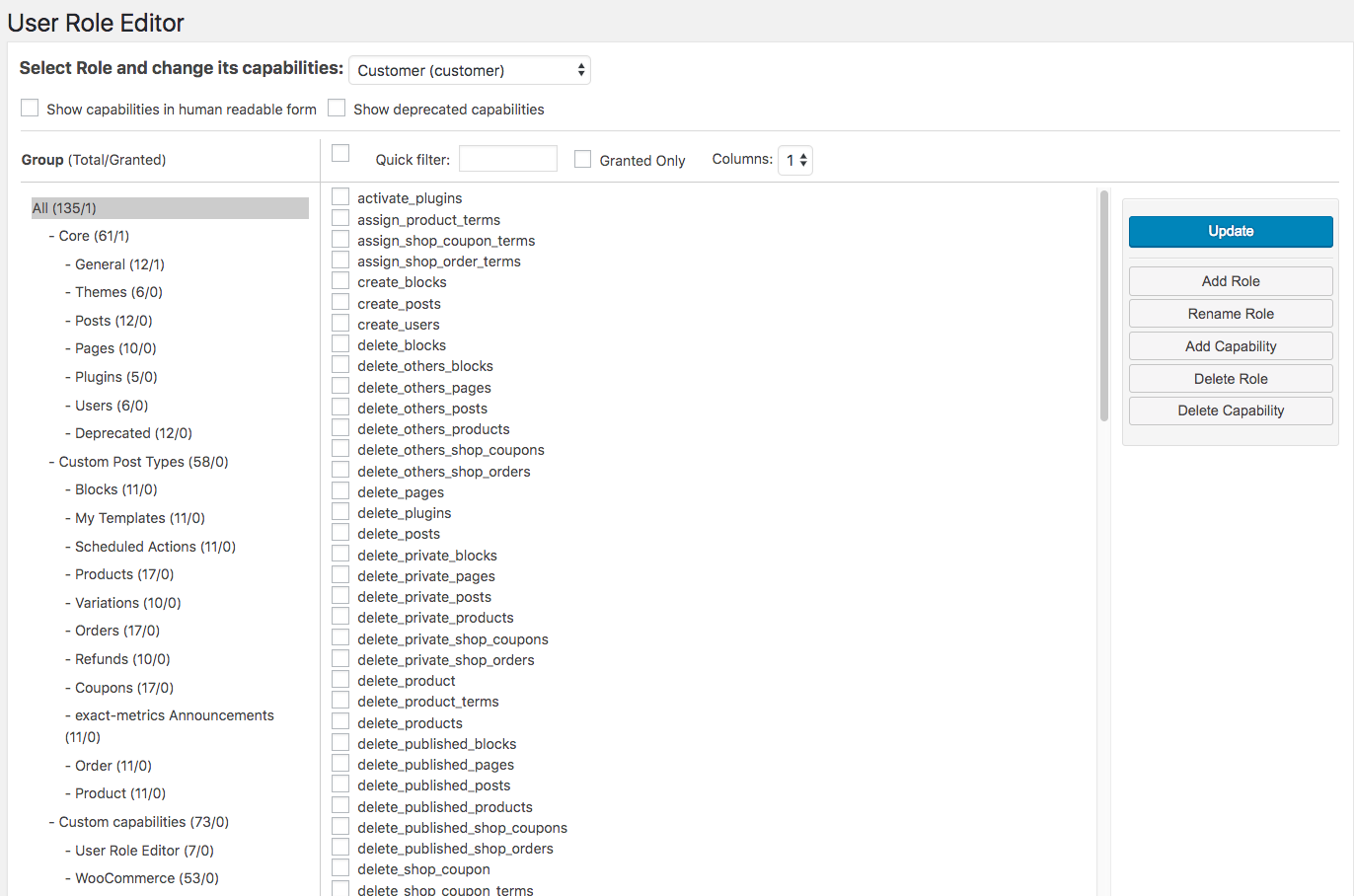Image resolution: width=1354 pixels, height=896 pixels.
Task: Check the delete_private_shop_orders capability
Action: coord(340,658)
